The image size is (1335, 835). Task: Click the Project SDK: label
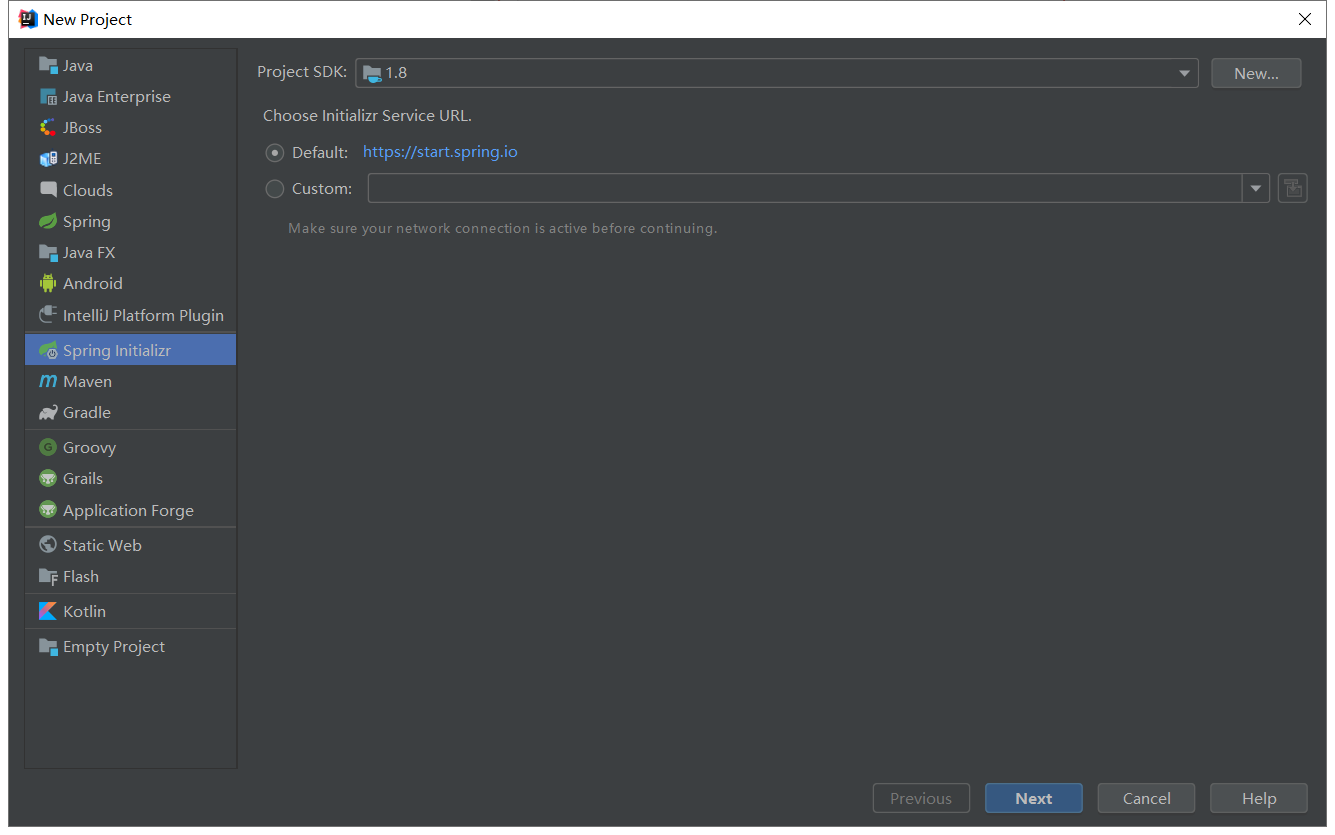point(302,72)
